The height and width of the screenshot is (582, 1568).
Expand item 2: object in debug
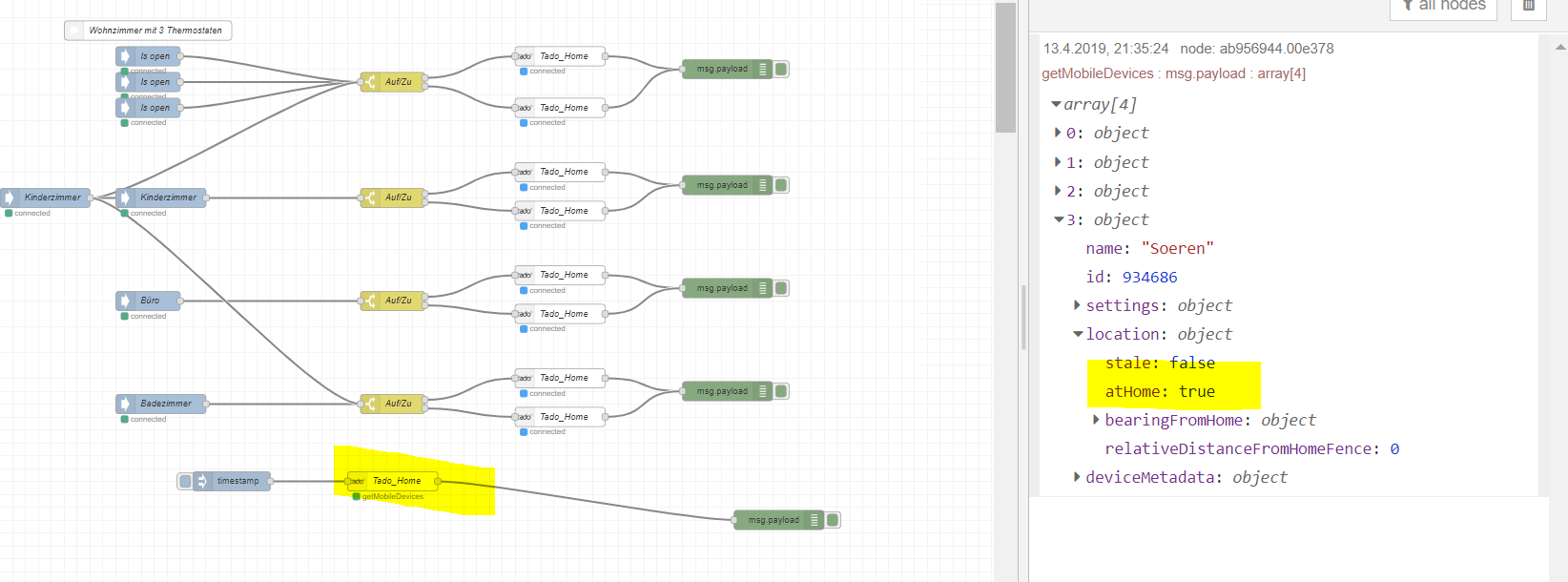pos(1058,191)
